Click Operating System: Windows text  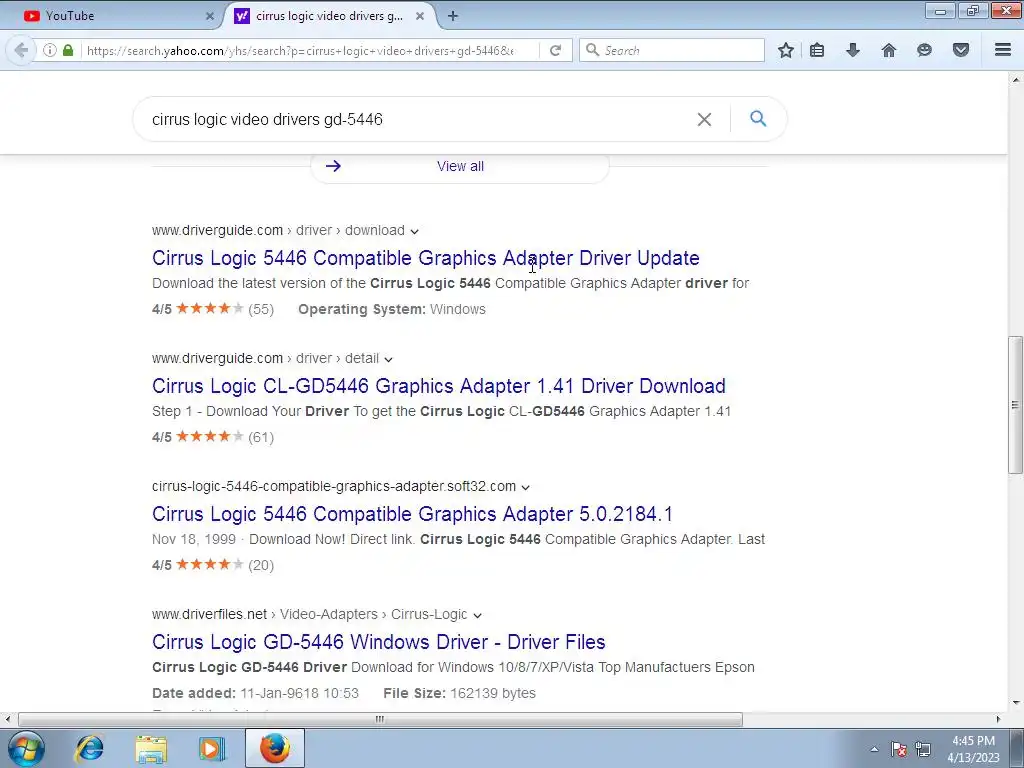(x=392, y=310)
